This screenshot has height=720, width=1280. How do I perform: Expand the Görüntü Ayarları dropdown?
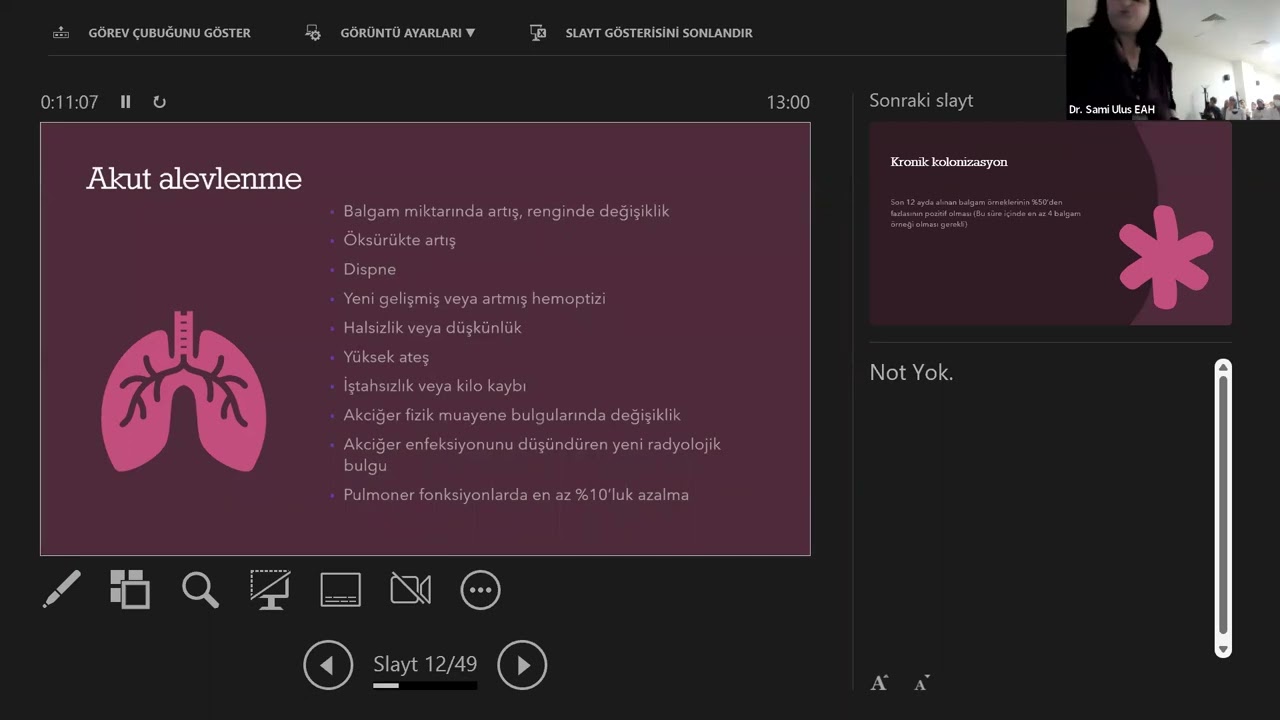407,33
